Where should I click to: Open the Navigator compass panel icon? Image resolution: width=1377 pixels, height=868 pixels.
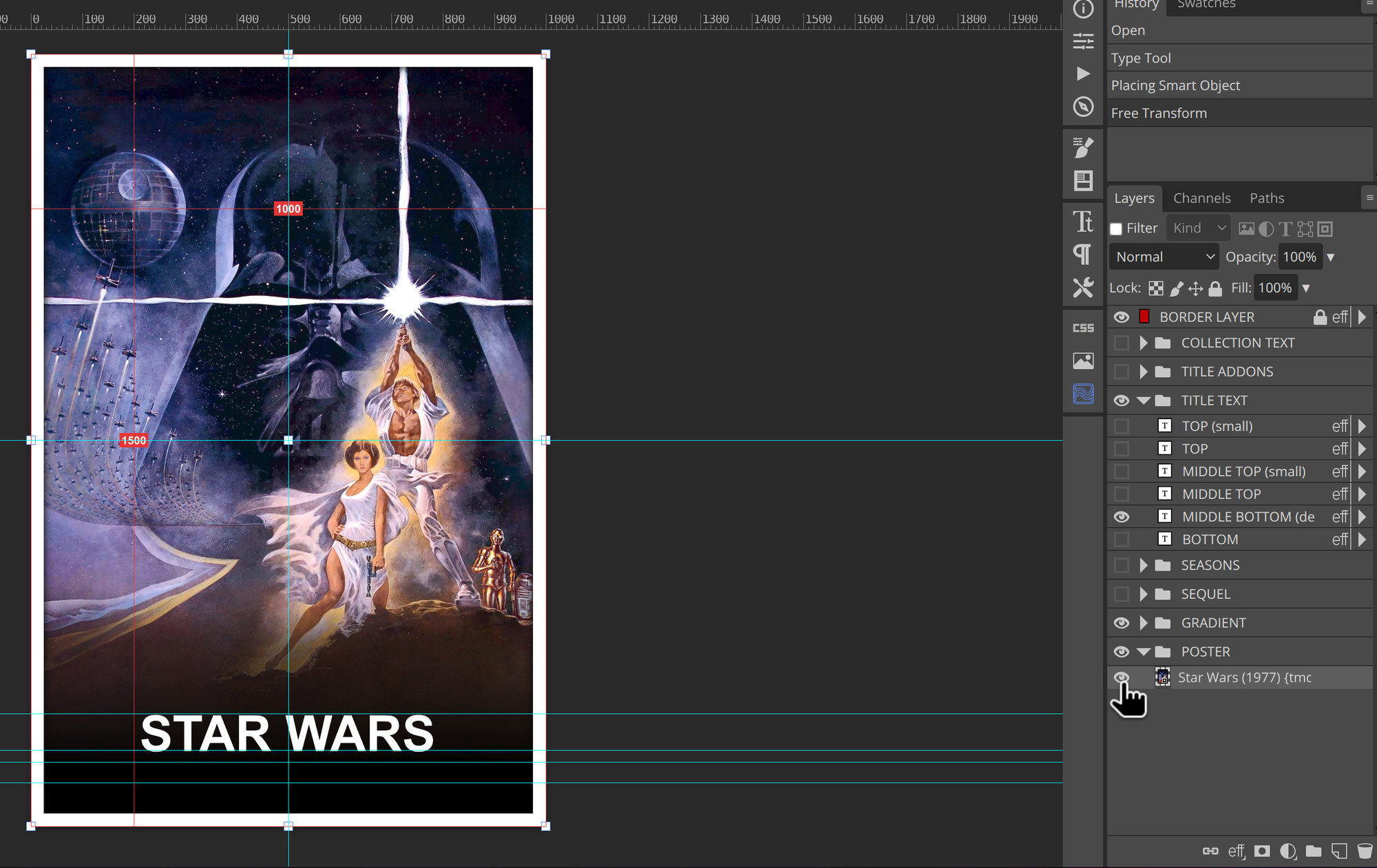[1083, 107]
